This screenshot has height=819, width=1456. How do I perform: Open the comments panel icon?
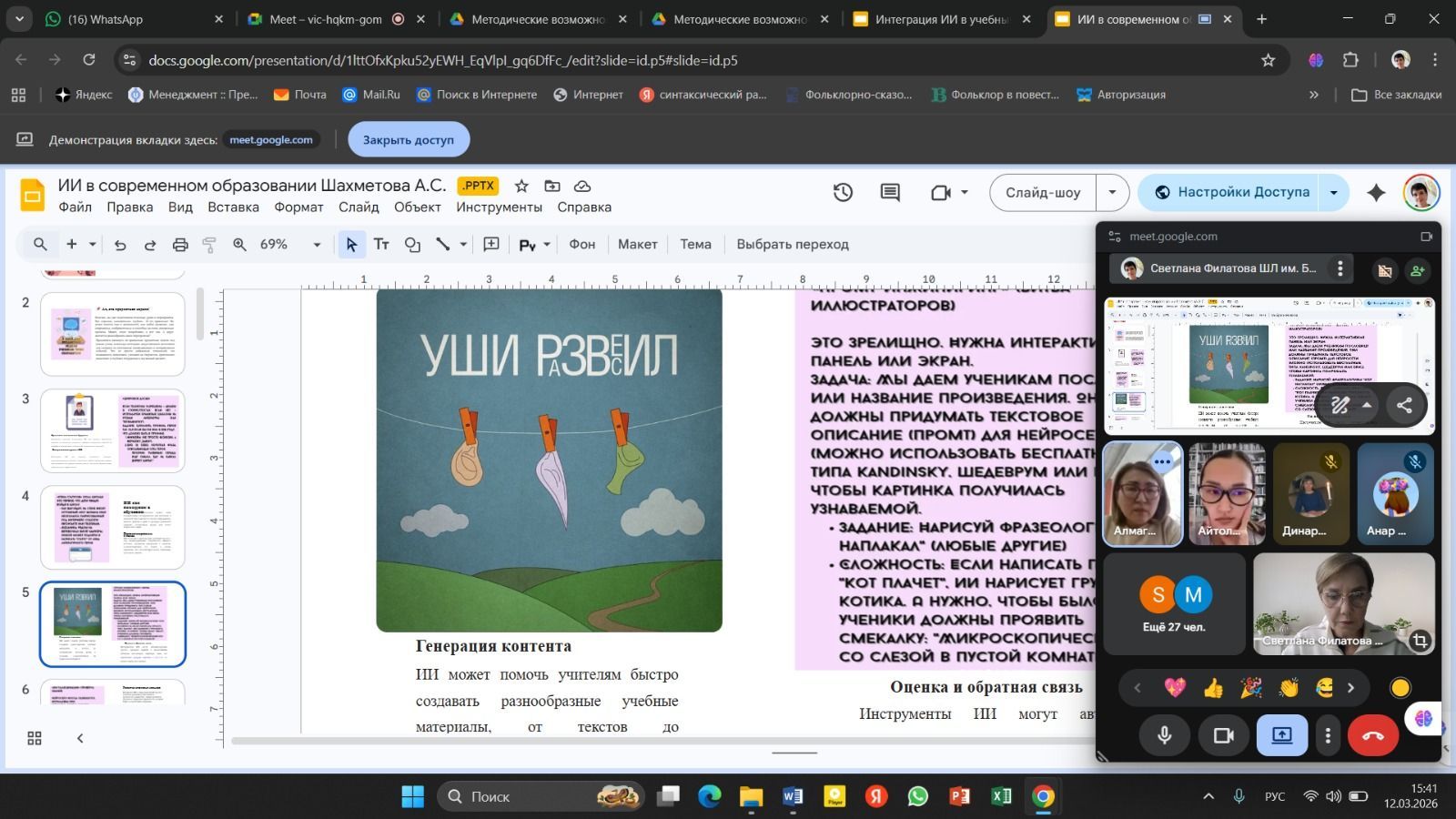click(889, 192)
